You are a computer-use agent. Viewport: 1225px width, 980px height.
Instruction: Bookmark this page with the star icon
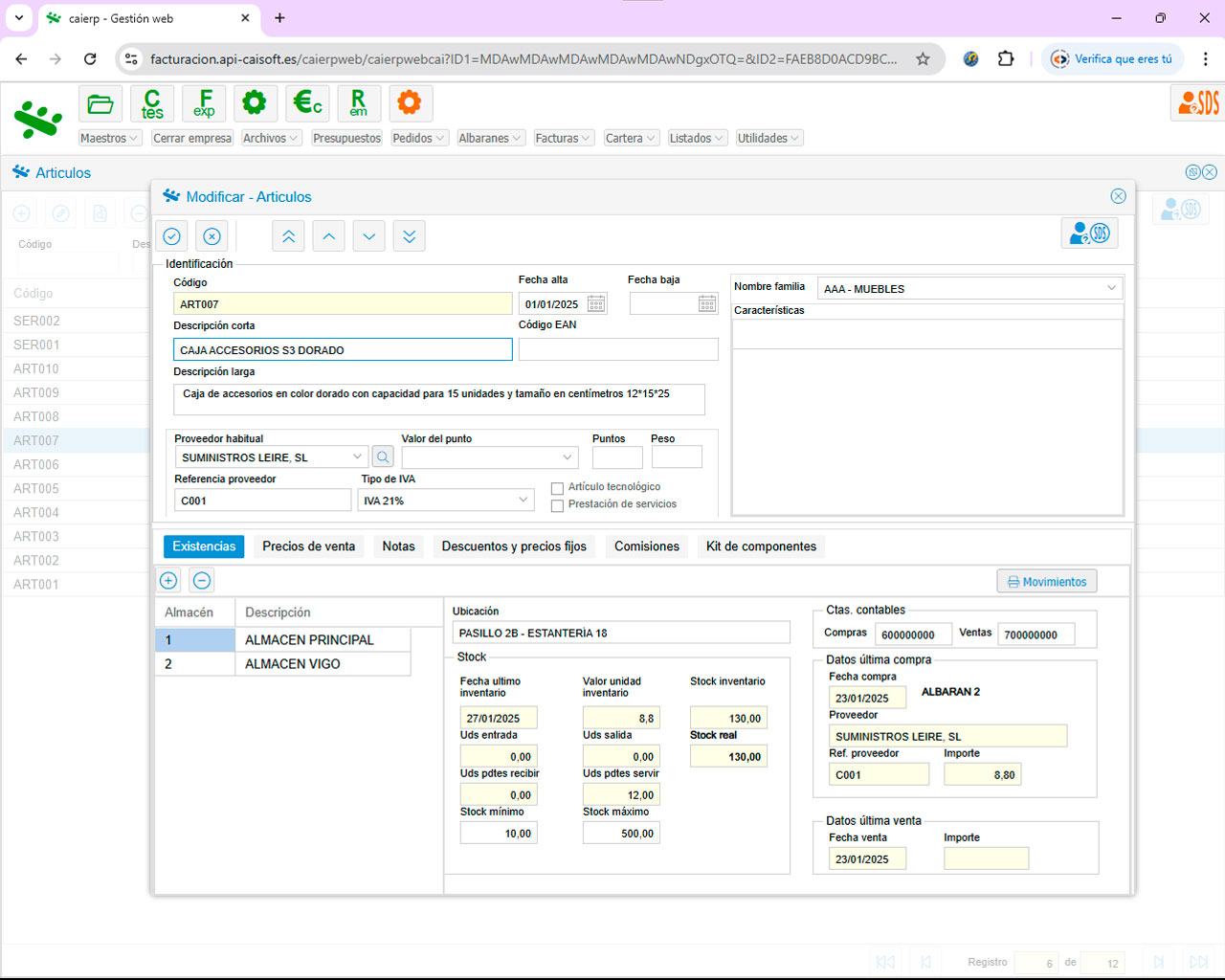[x=923, y=59]
